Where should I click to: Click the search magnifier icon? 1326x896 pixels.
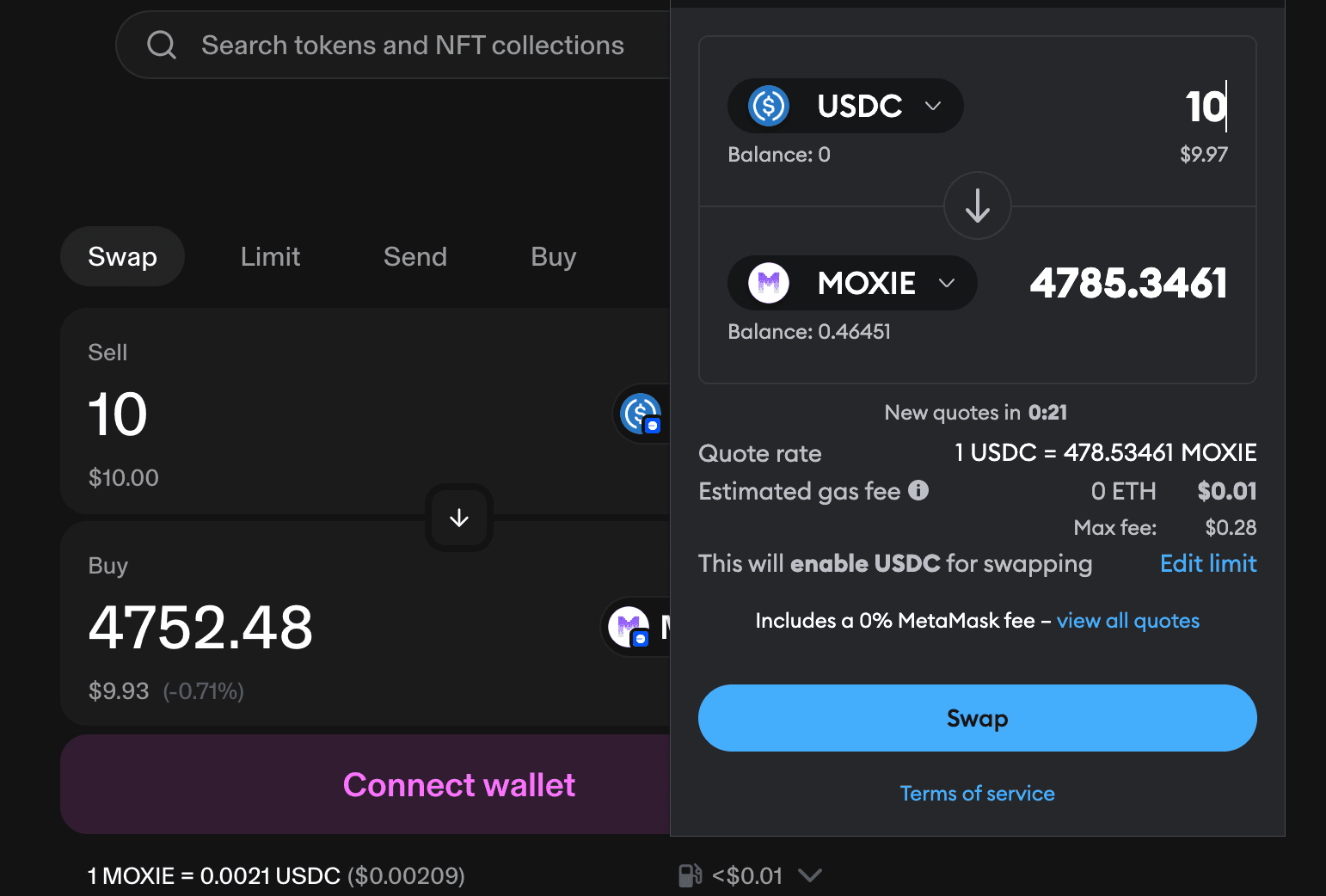[162, 45]
